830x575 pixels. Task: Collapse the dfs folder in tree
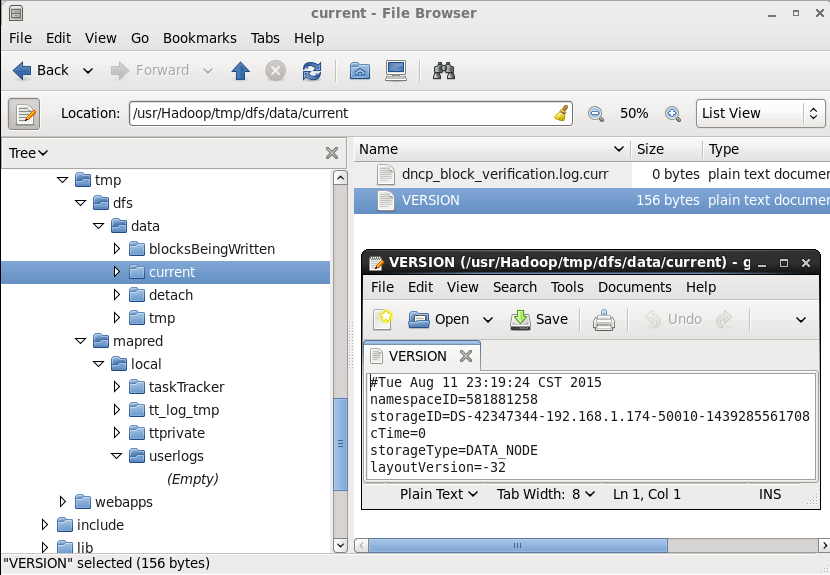click(80, 203)
